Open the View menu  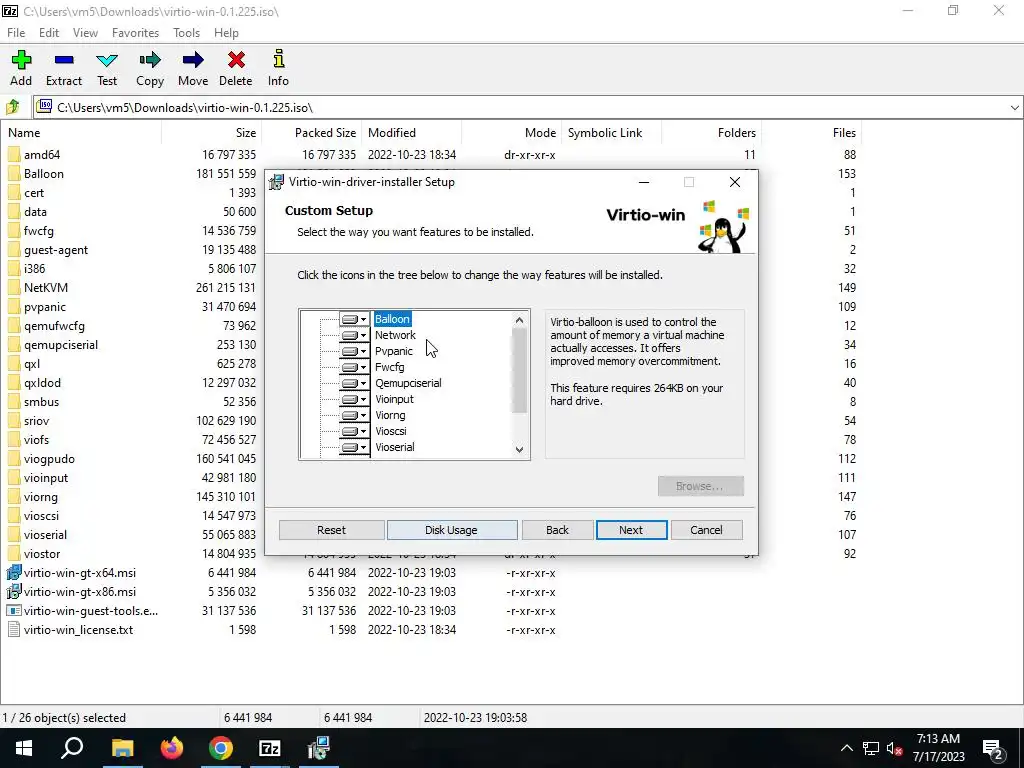(86, 33)
